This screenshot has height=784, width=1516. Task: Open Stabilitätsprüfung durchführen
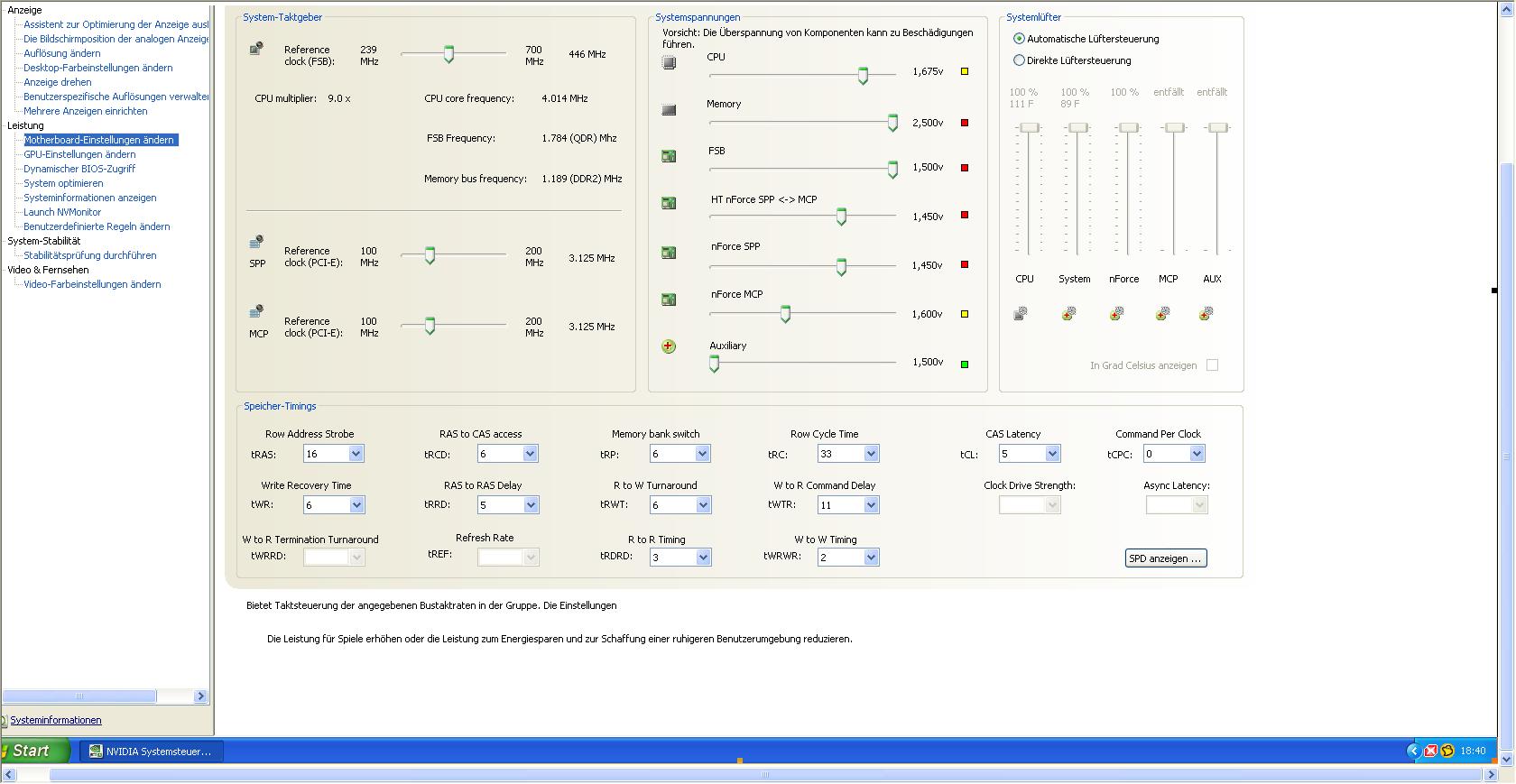coord(90,255)
